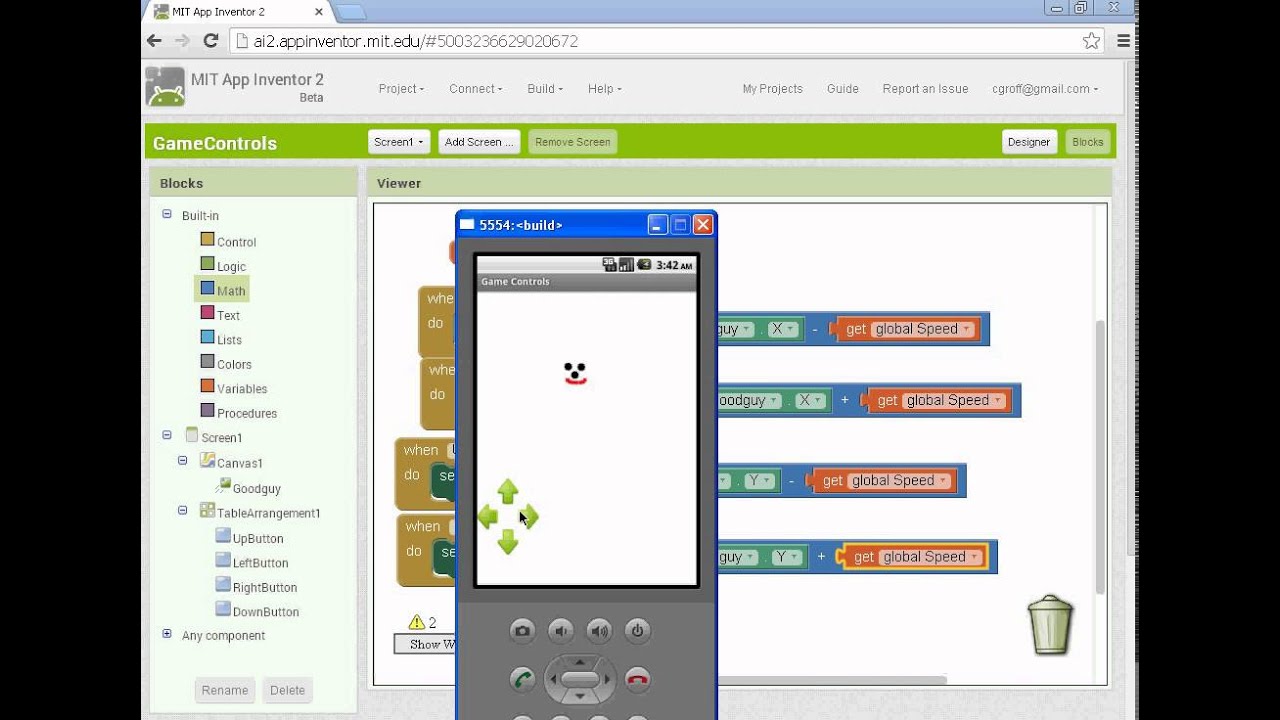Open the cgroff@gmail.com account dropdown
The height and width of the screenshot is (720, 1280).
point(1045,89)
